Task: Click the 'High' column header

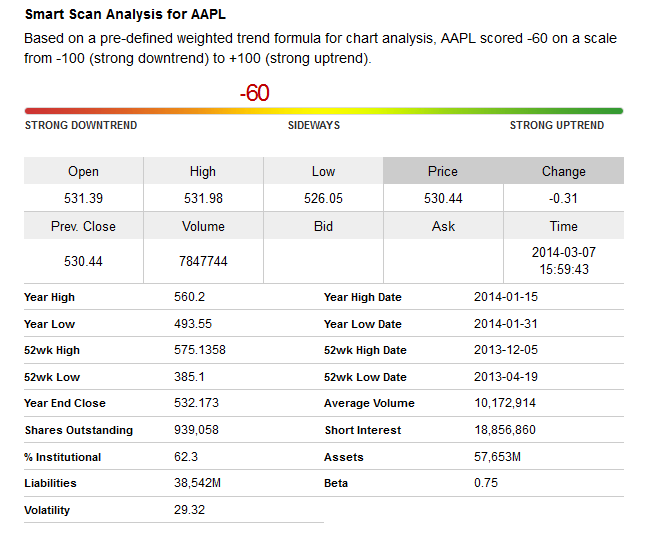Action: (203, 171)
